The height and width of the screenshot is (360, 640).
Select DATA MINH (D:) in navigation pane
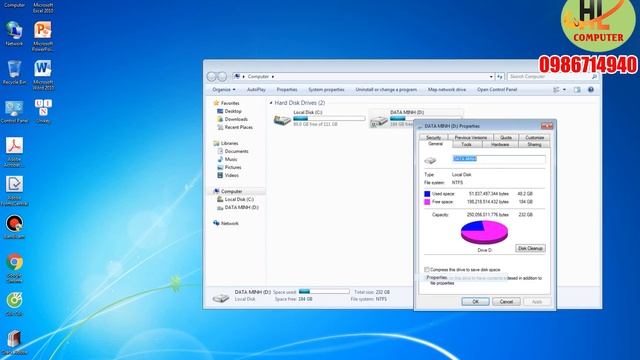pyautogui.click(x=238, y=207)
